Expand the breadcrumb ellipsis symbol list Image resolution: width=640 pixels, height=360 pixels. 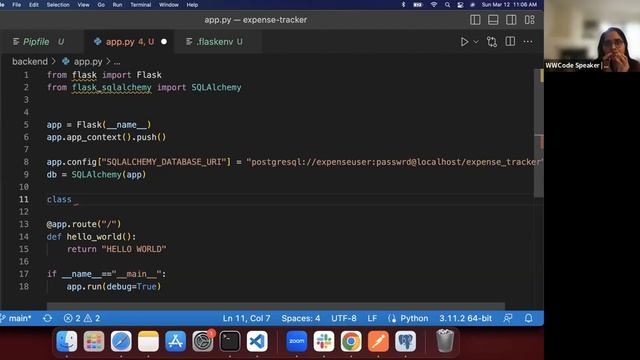pyautogui.click(x=117, y=62)
